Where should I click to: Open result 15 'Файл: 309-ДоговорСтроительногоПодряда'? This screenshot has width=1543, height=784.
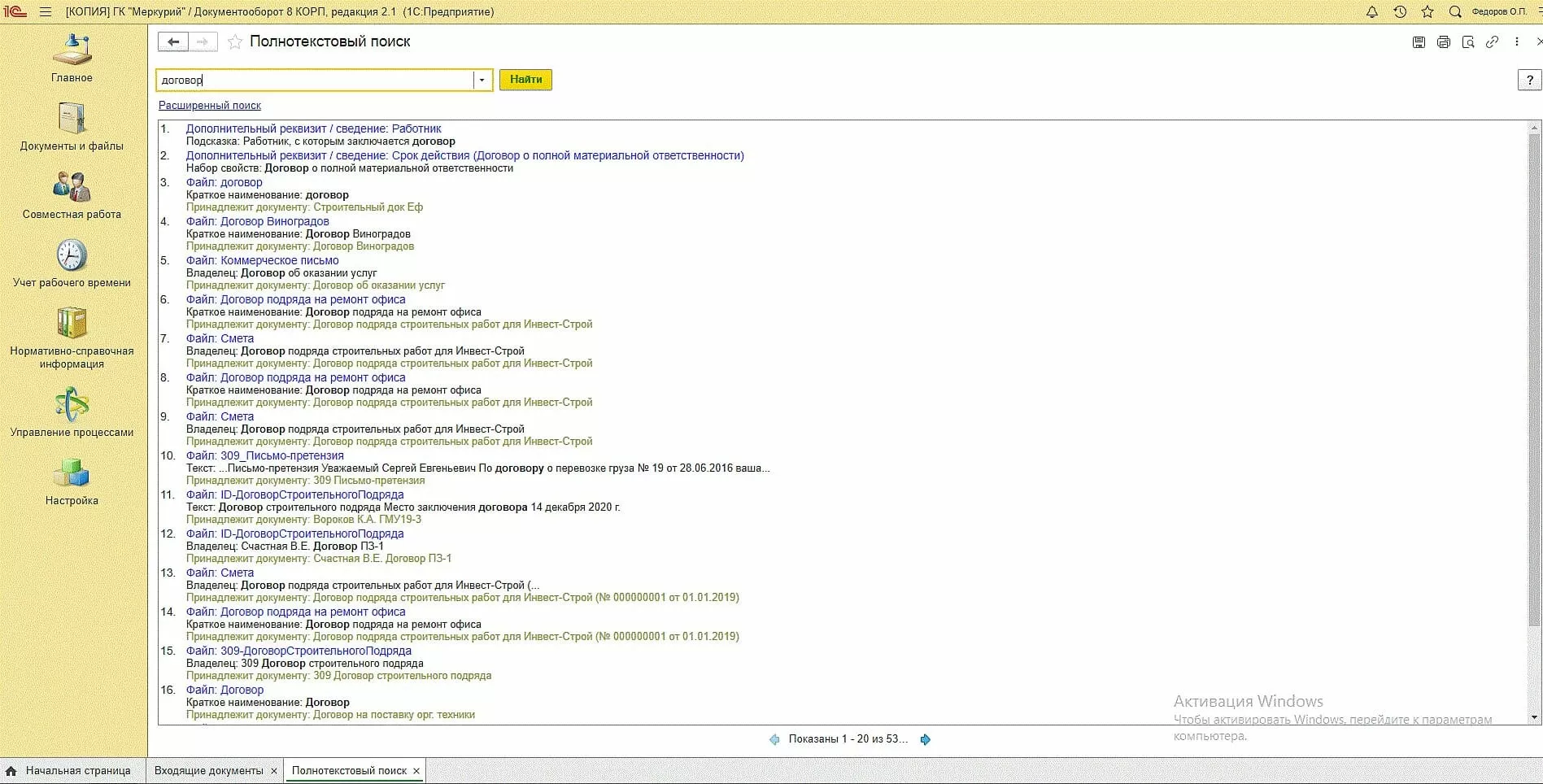click(x=299, y=651)
